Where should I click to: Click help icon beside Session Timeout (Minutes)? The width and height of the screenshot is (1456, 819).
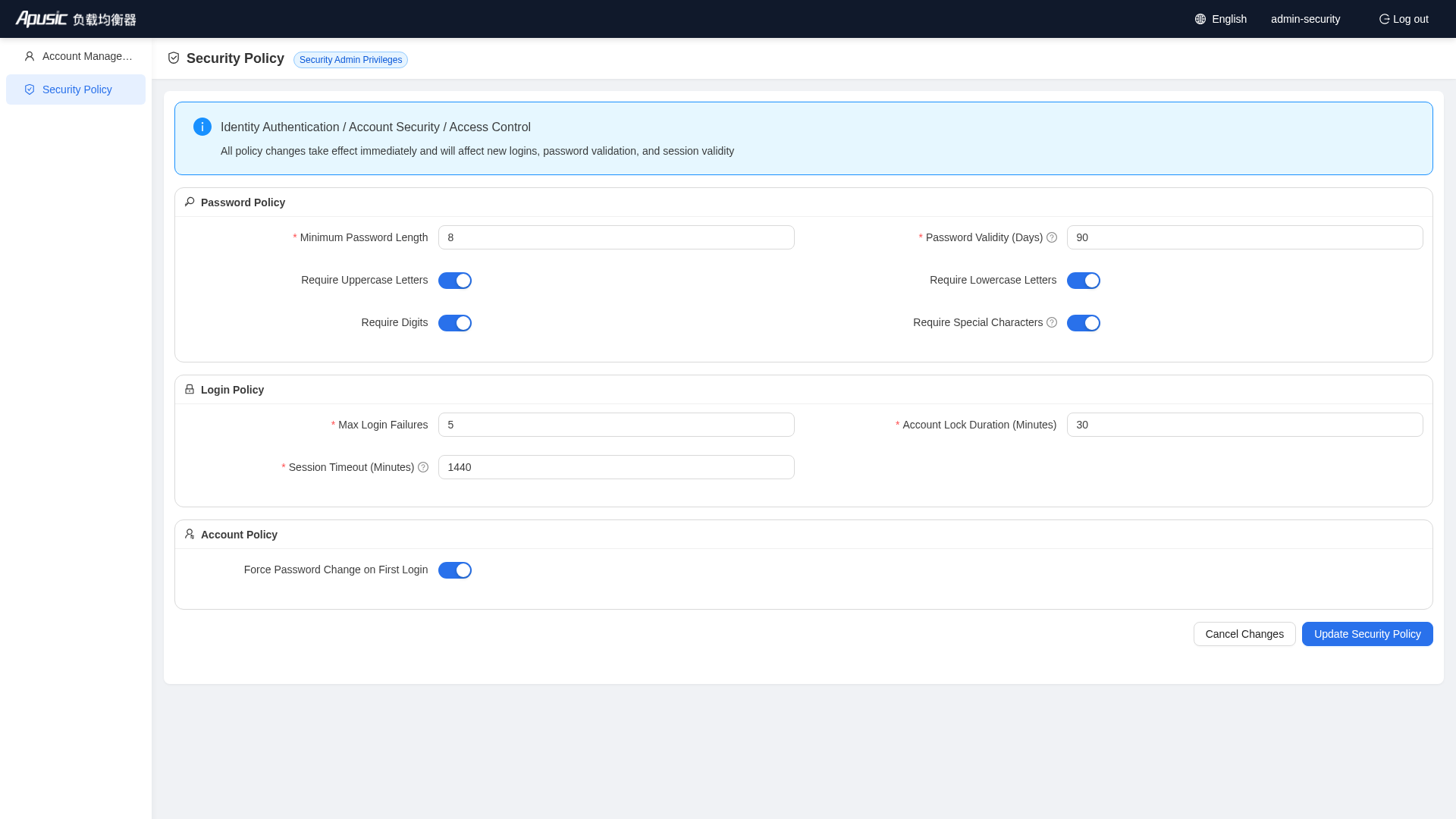point(423,467)
